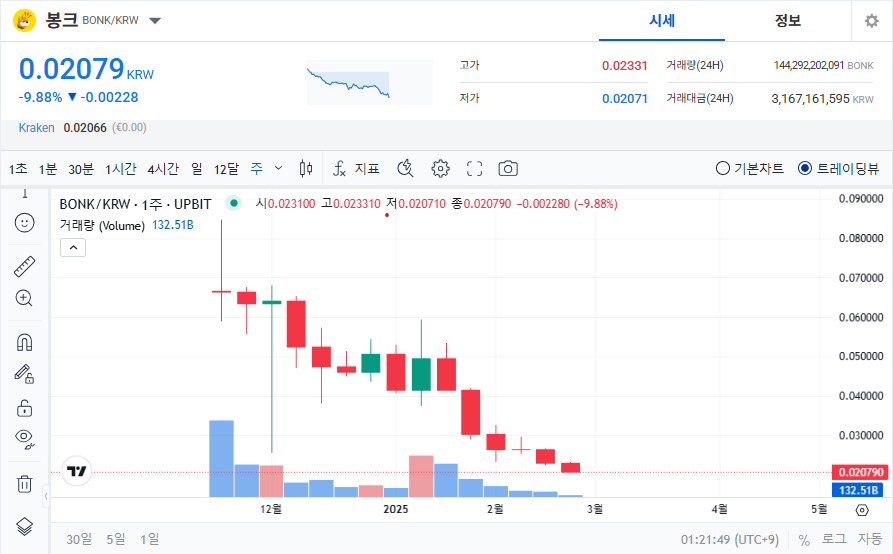Set chart range to 5일
This screenshot has width=893, height=554.
click(116, 539)
